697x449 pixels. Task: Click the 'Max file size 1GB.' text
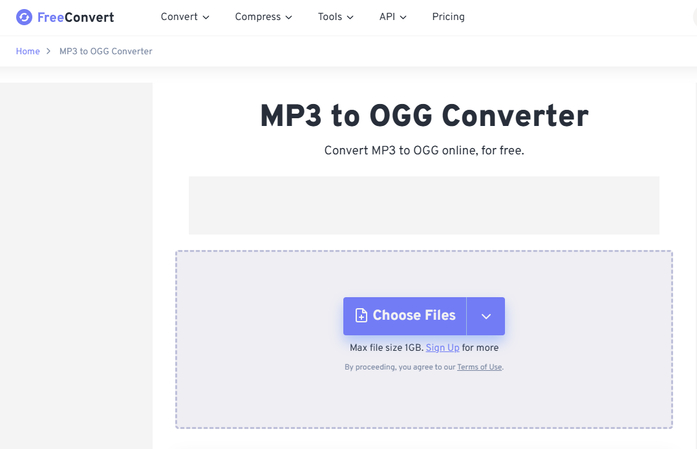[386, 348]
